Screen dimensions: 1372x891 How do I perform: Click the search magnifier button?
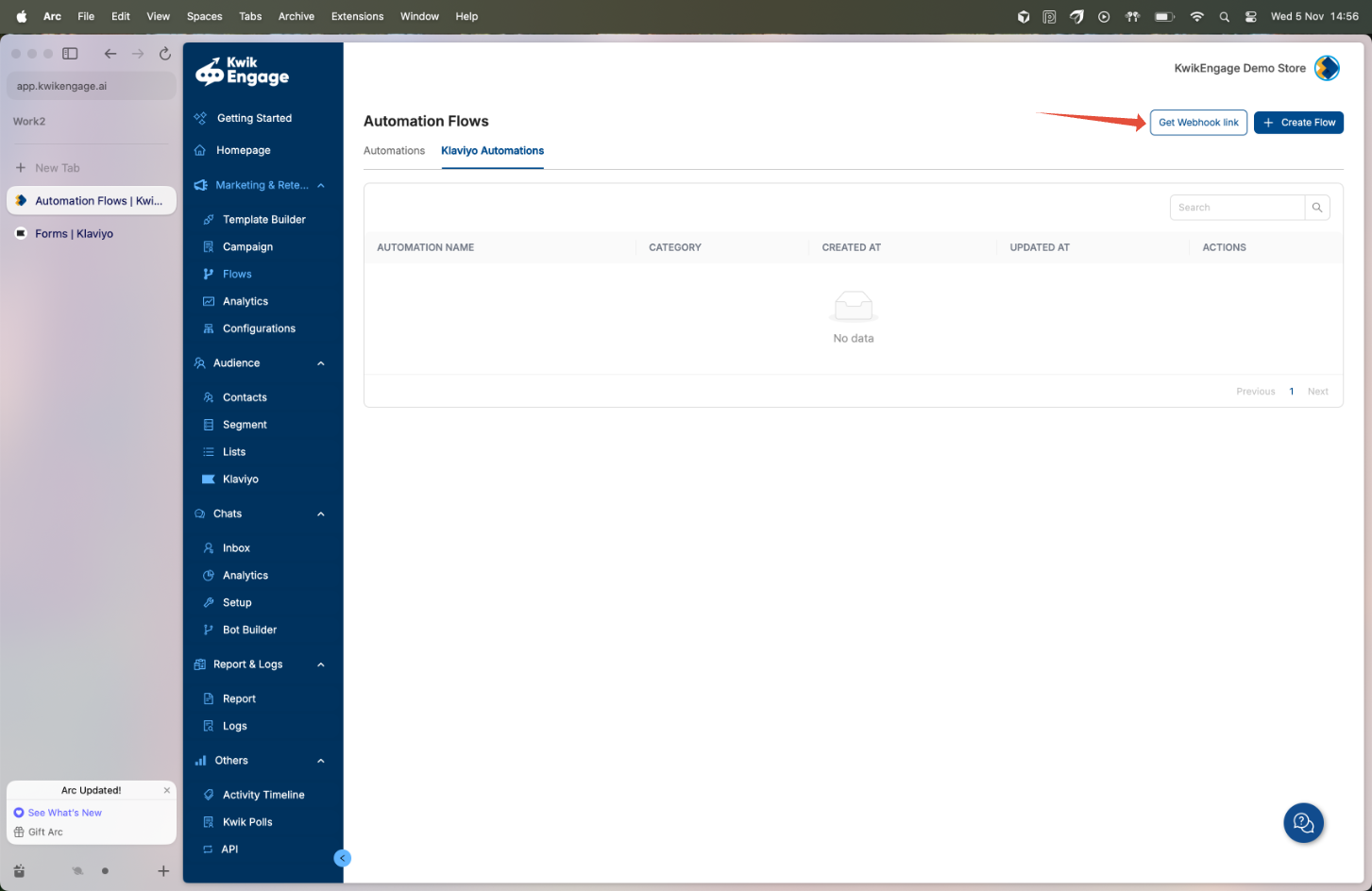tap(1317, 208)
